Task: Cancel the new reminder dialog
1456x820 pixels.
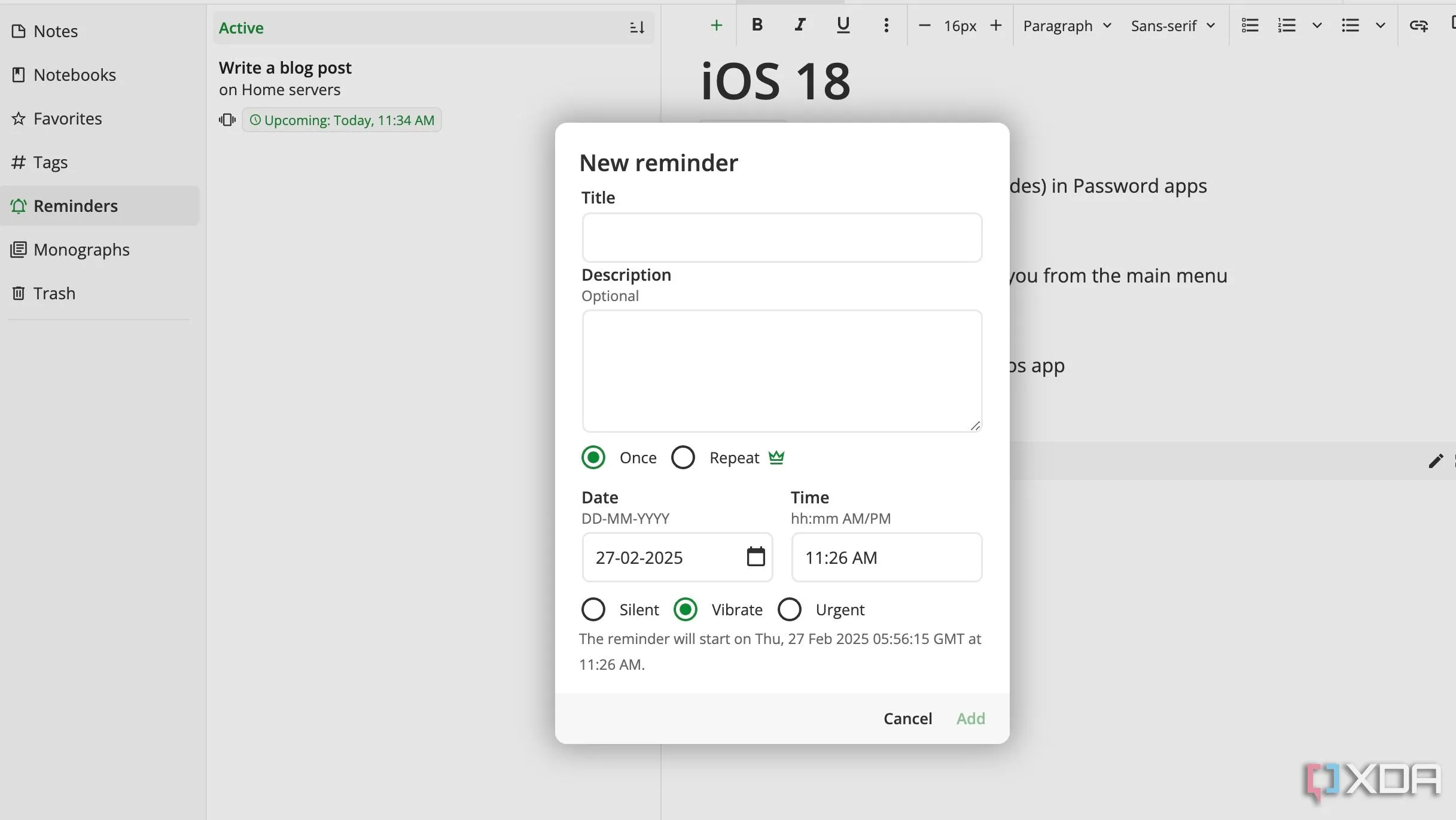Action: tap(907, 718)
